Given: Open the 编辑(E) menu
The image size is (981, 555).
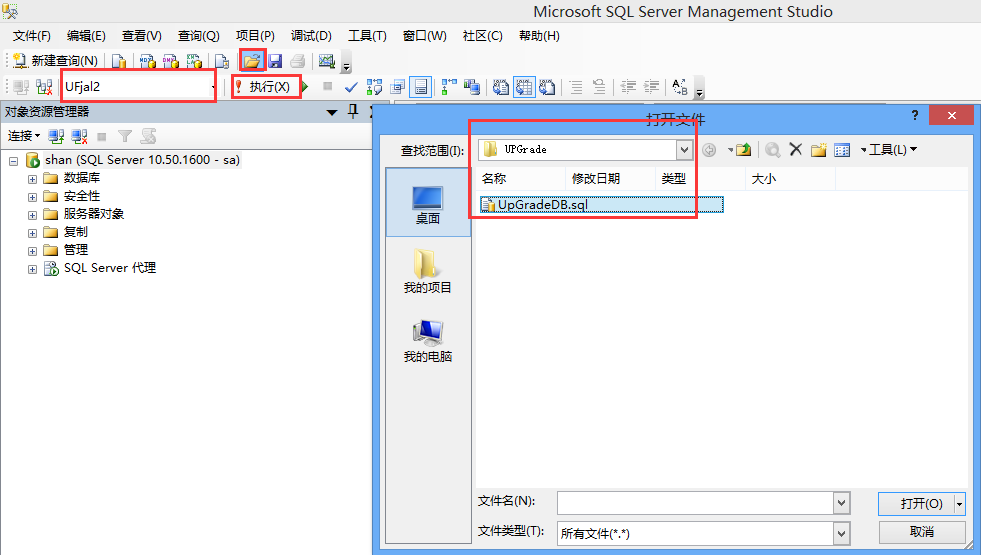Looking at the screenshot, I should click(x=86, y=36).
